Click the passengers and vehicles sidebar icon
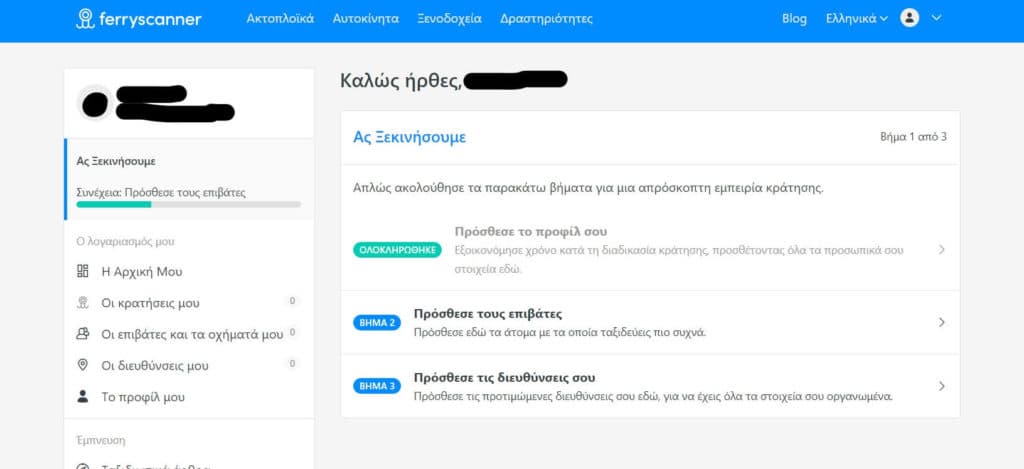 click(83, 334)
